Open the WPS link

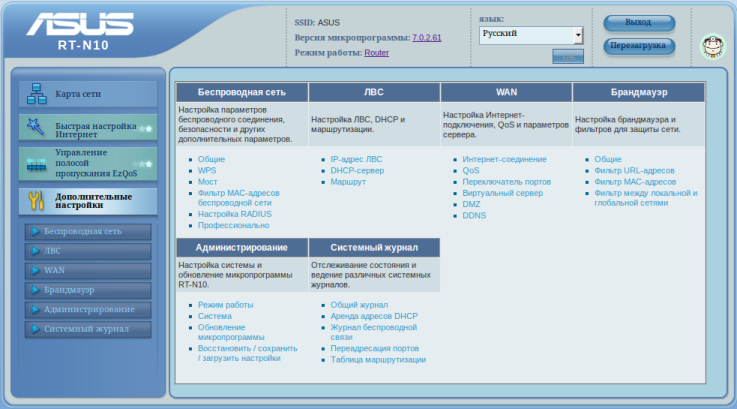[207, 171]
